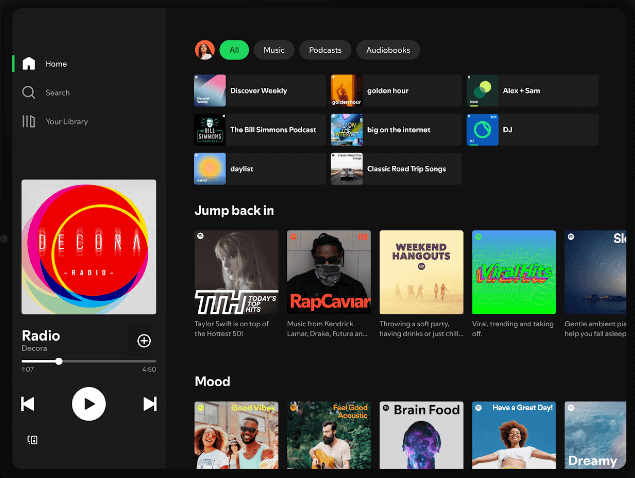This screenshot has width=635, height=478.
Task: Click the DJ blue circle cover icon
Action: 483,130
